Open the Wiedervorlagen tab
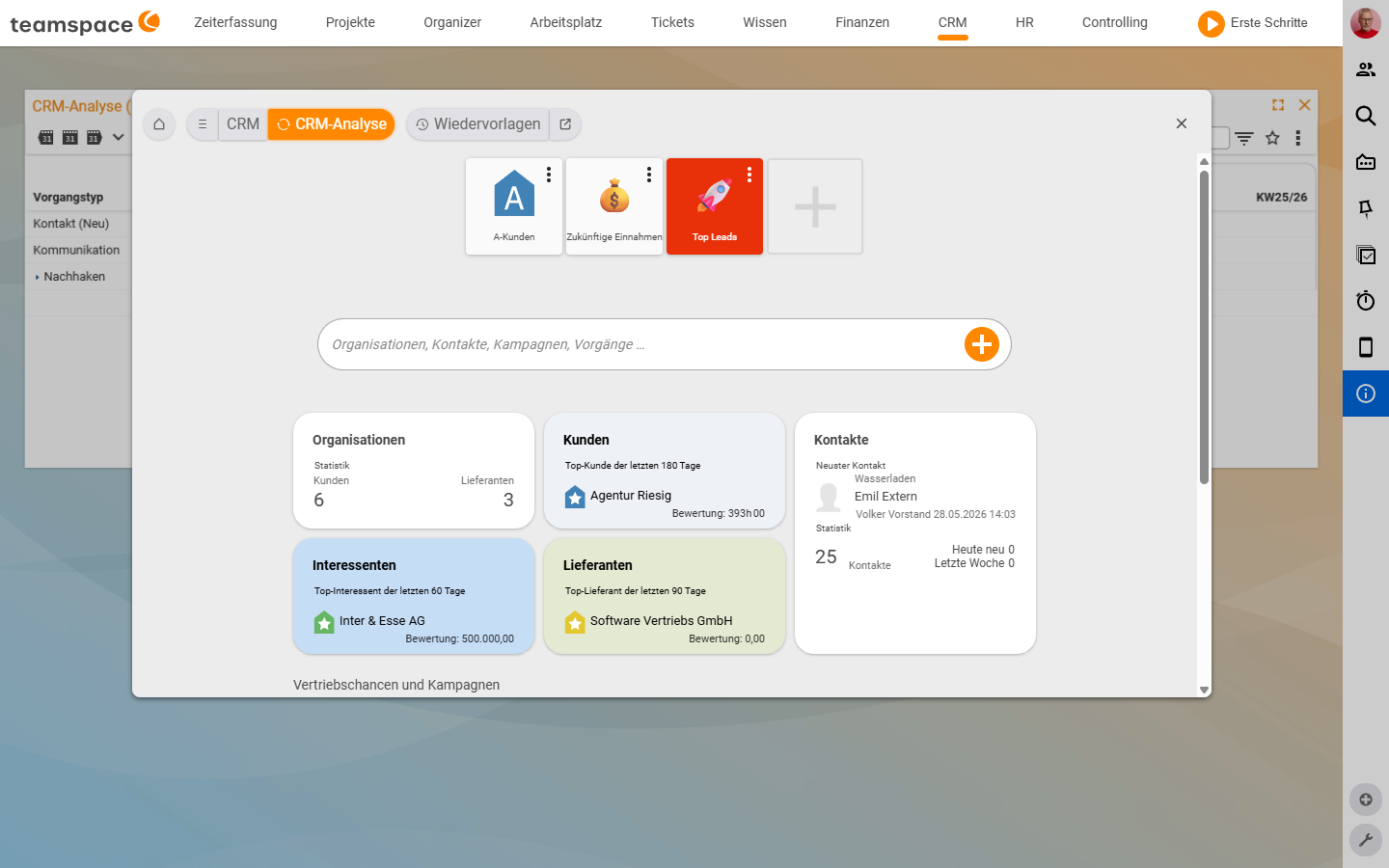This screenshot has width=1389, height=868. tap(477, 124)
